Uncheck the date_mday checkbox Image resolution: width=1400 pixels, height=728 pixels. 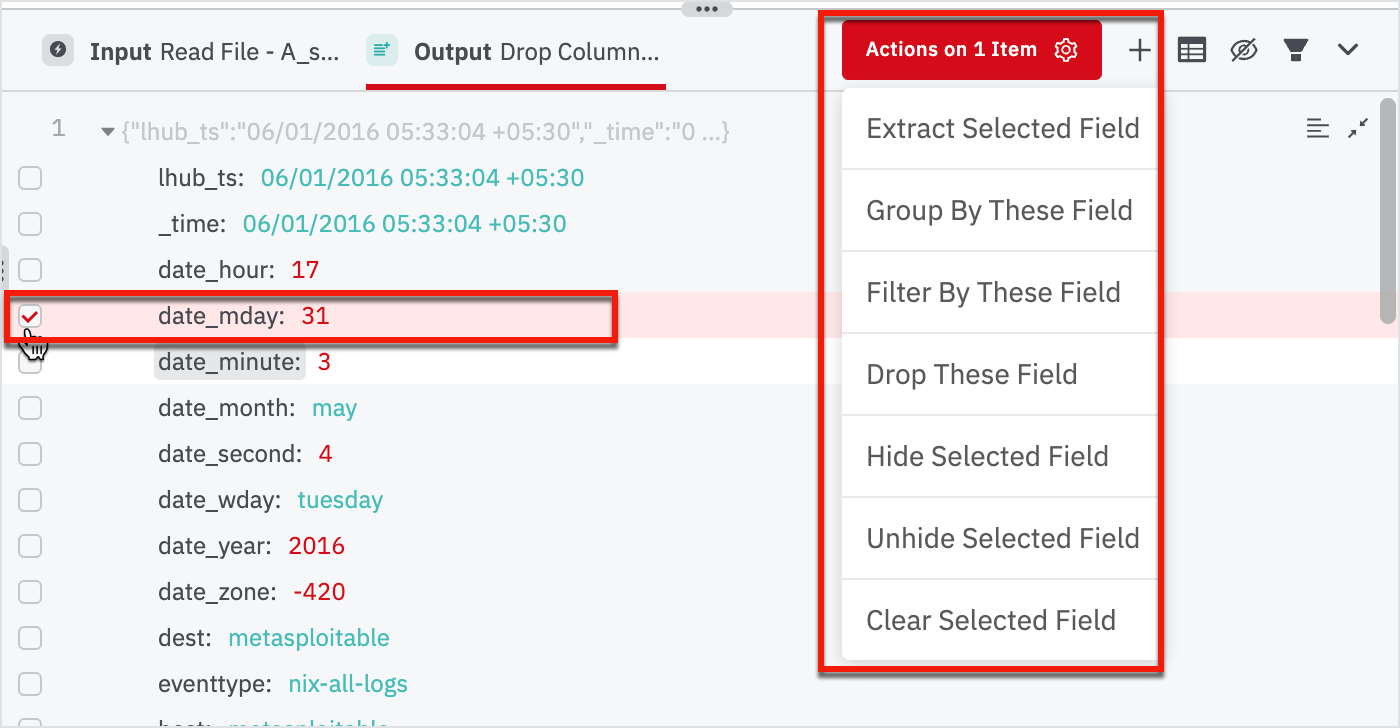coord(30,316)
